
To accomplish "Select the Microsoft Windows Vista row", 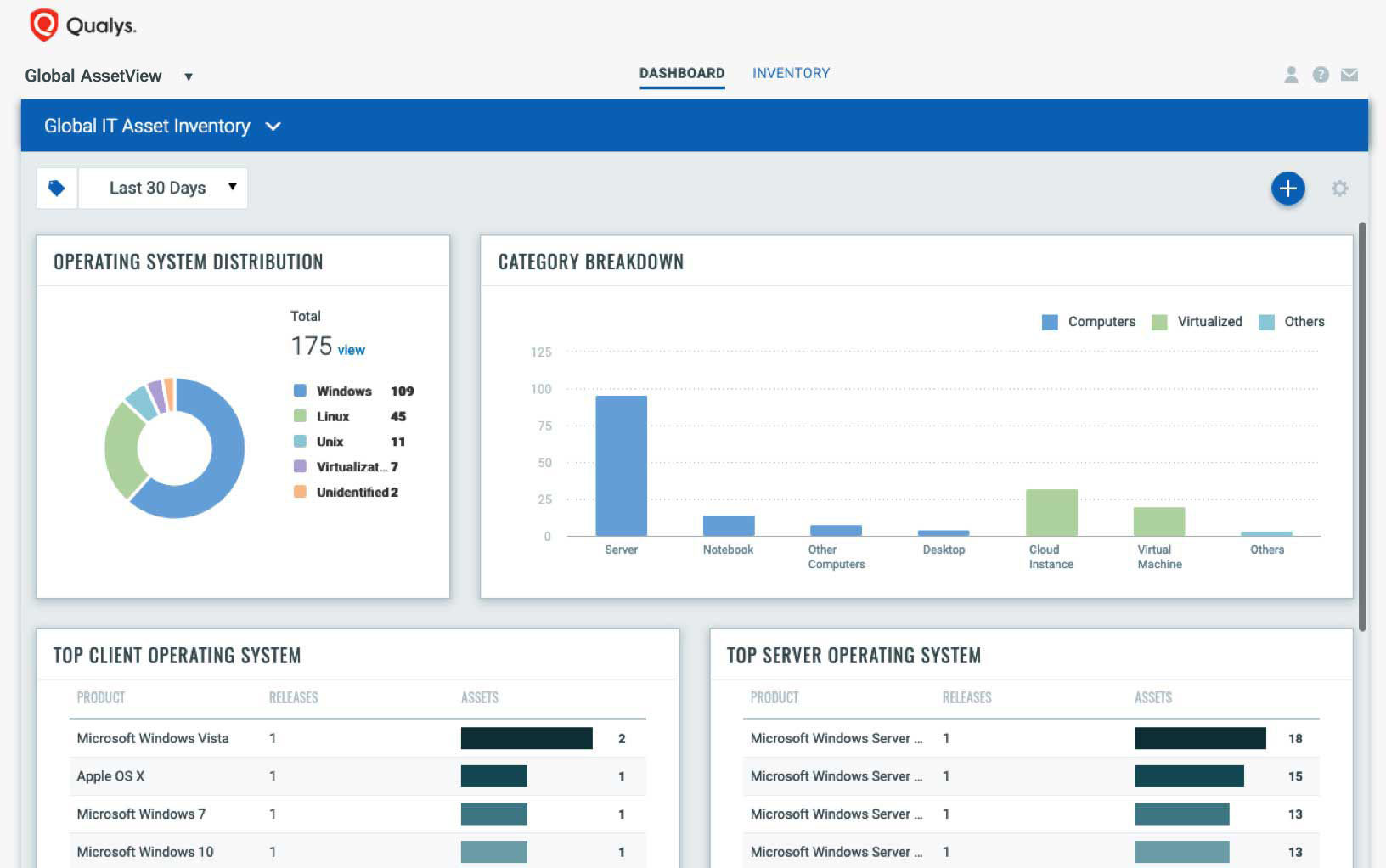I will [153, 738].
